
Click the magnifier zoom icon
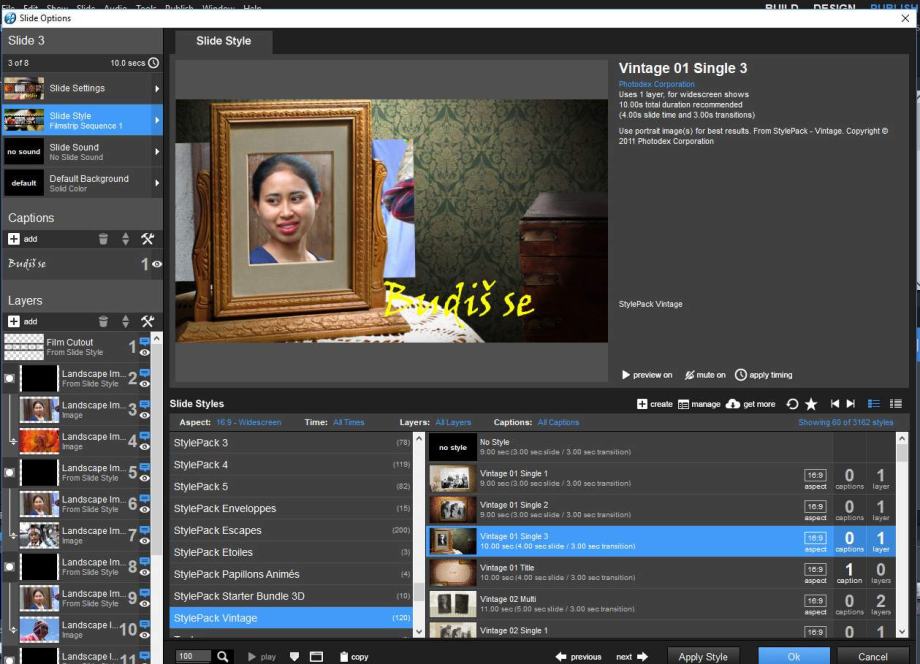(223, 657)
